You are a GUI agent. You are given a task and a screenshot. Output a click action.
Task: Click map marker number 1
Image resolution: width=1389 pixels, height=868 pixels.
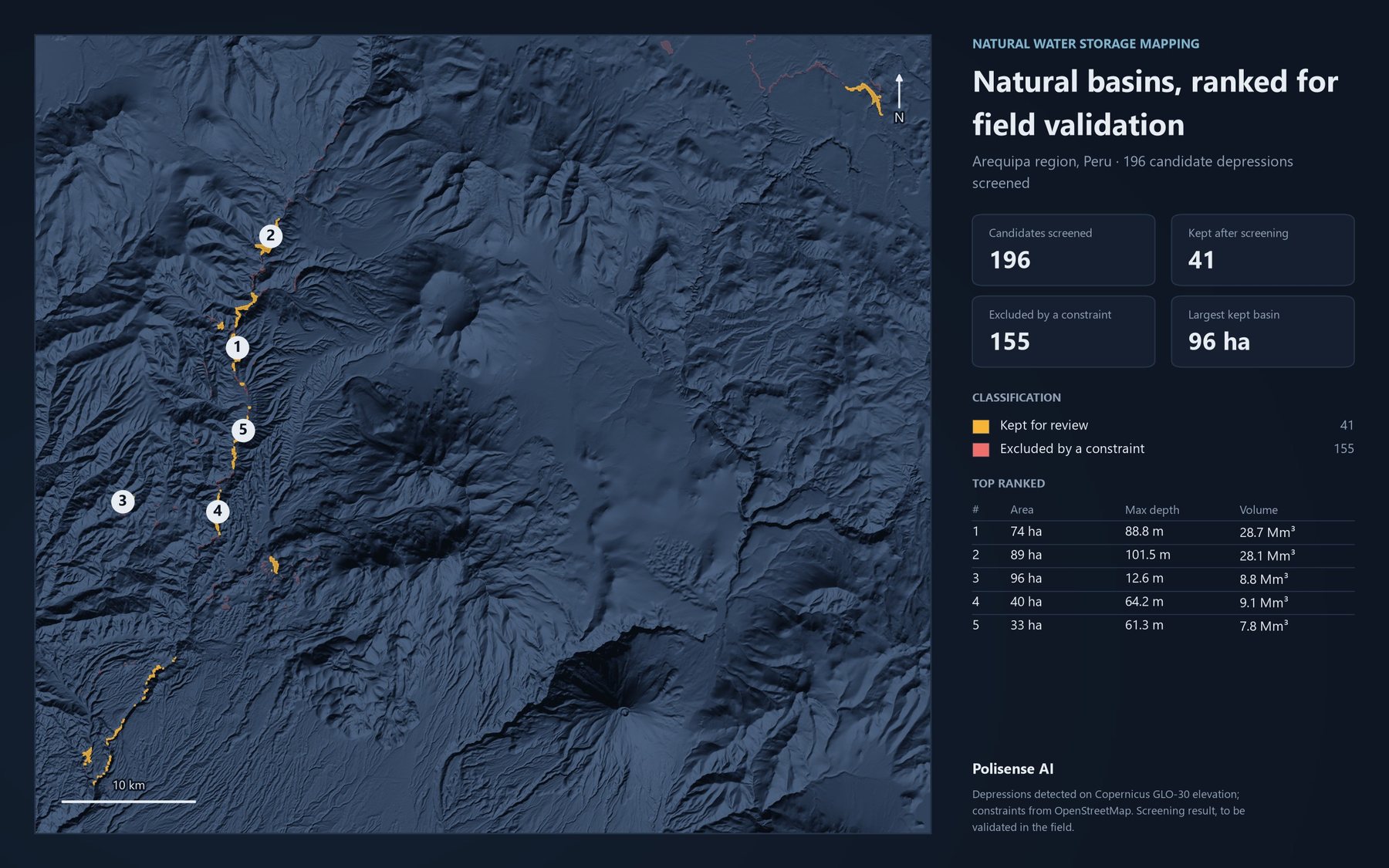click(238, 347)
